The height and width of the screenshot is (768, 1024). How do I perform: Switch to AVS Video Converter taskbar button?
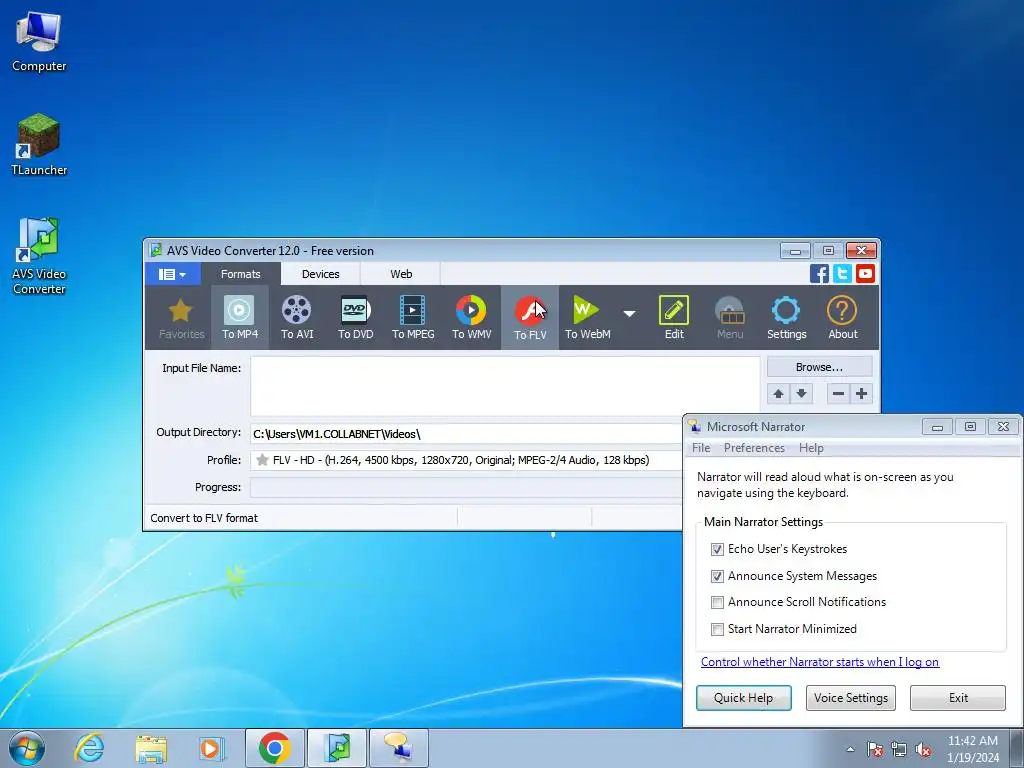337,748
